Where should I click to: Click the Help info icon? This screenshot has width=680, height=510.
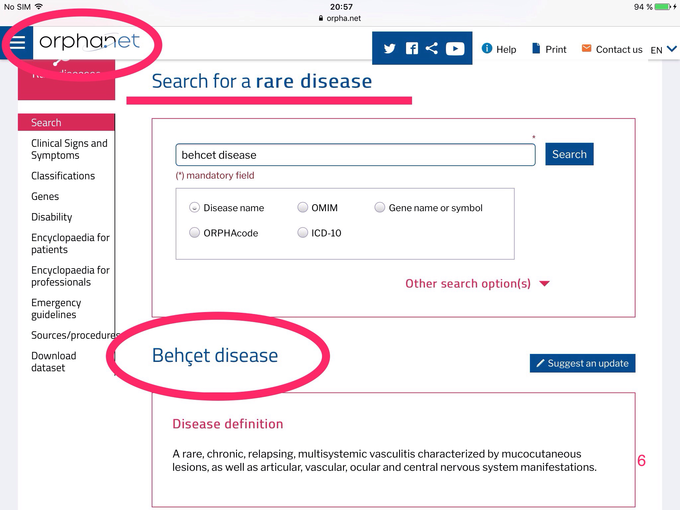point(487,49)
